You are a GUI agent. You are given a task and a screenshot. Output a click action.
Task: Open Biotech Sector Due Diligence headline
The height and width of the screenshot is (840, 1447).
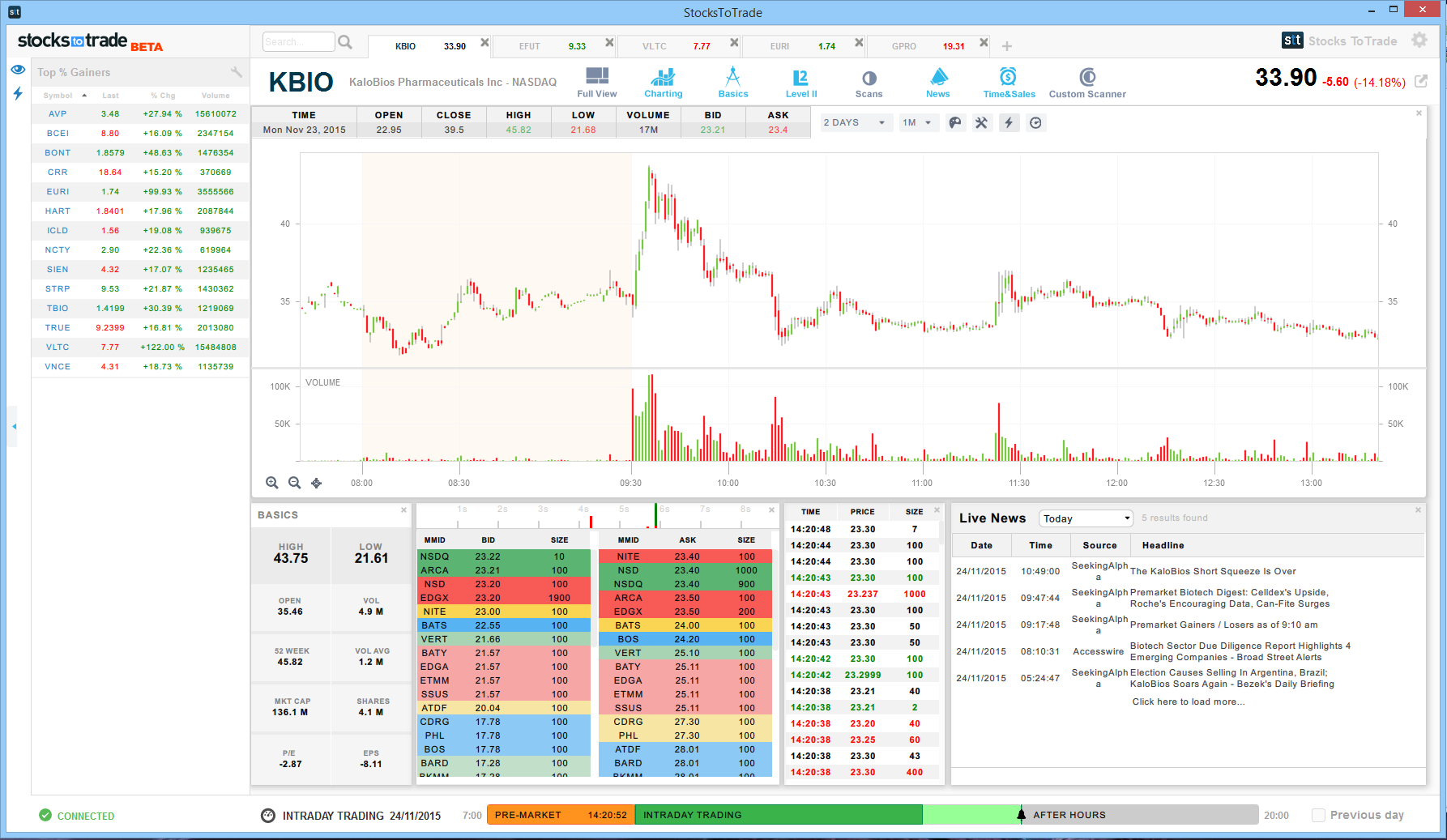tap(1240, 651)
